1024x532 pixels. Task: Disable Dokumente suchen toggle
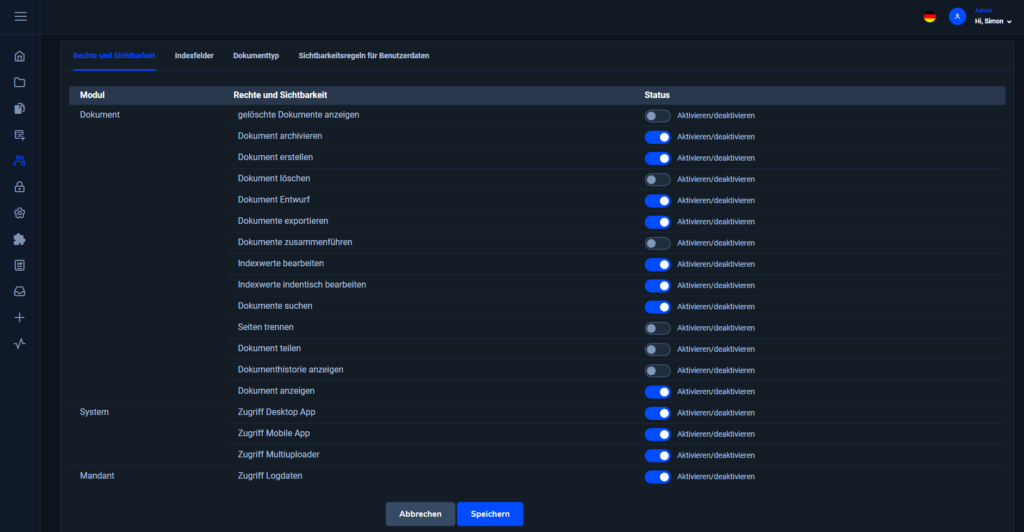click(x=657, y=307)
